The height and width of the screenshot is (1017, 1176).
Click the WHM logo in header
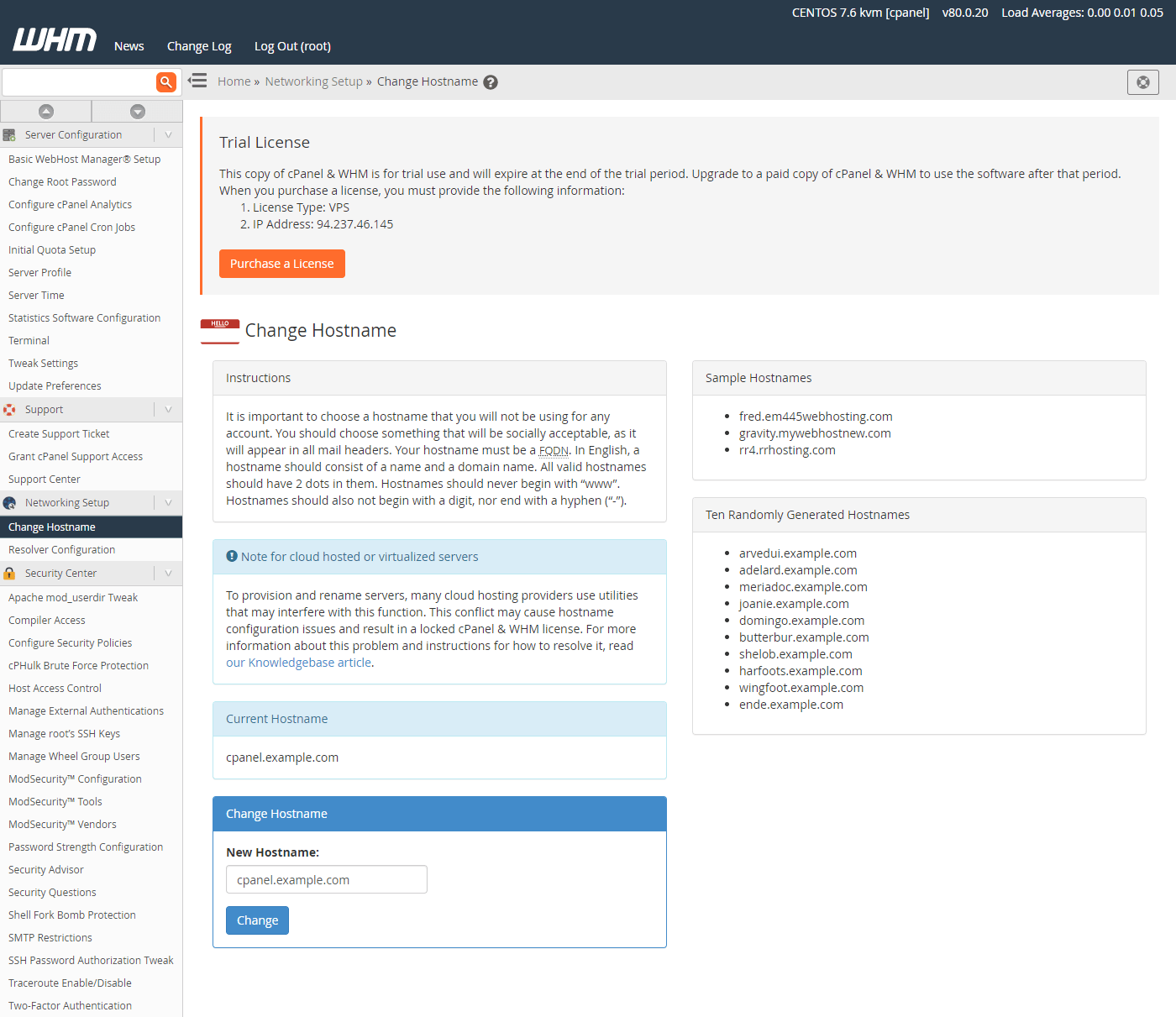[x=55, y=39]
